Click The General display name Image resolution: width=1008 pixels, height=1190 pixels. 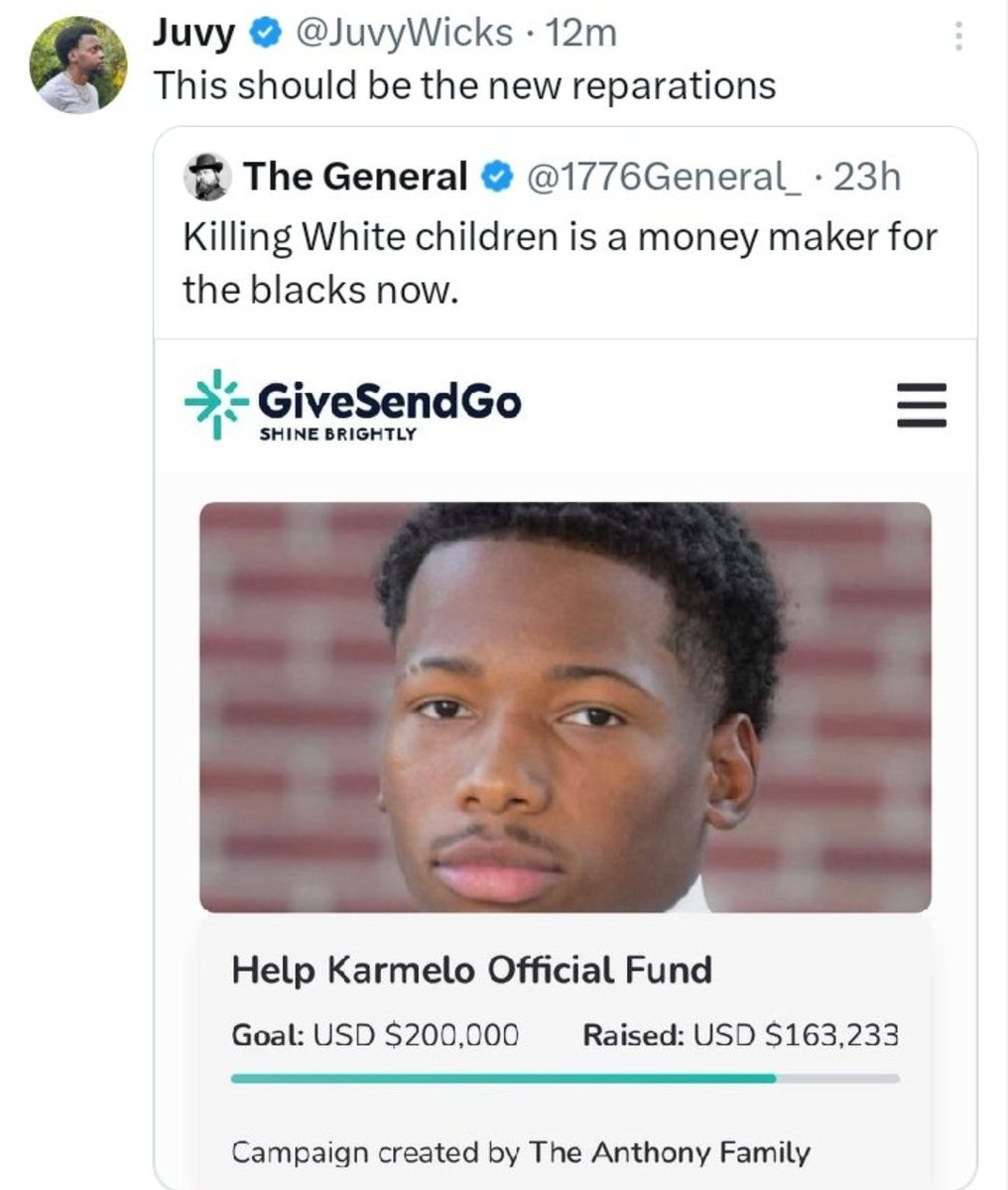(355, 177)
